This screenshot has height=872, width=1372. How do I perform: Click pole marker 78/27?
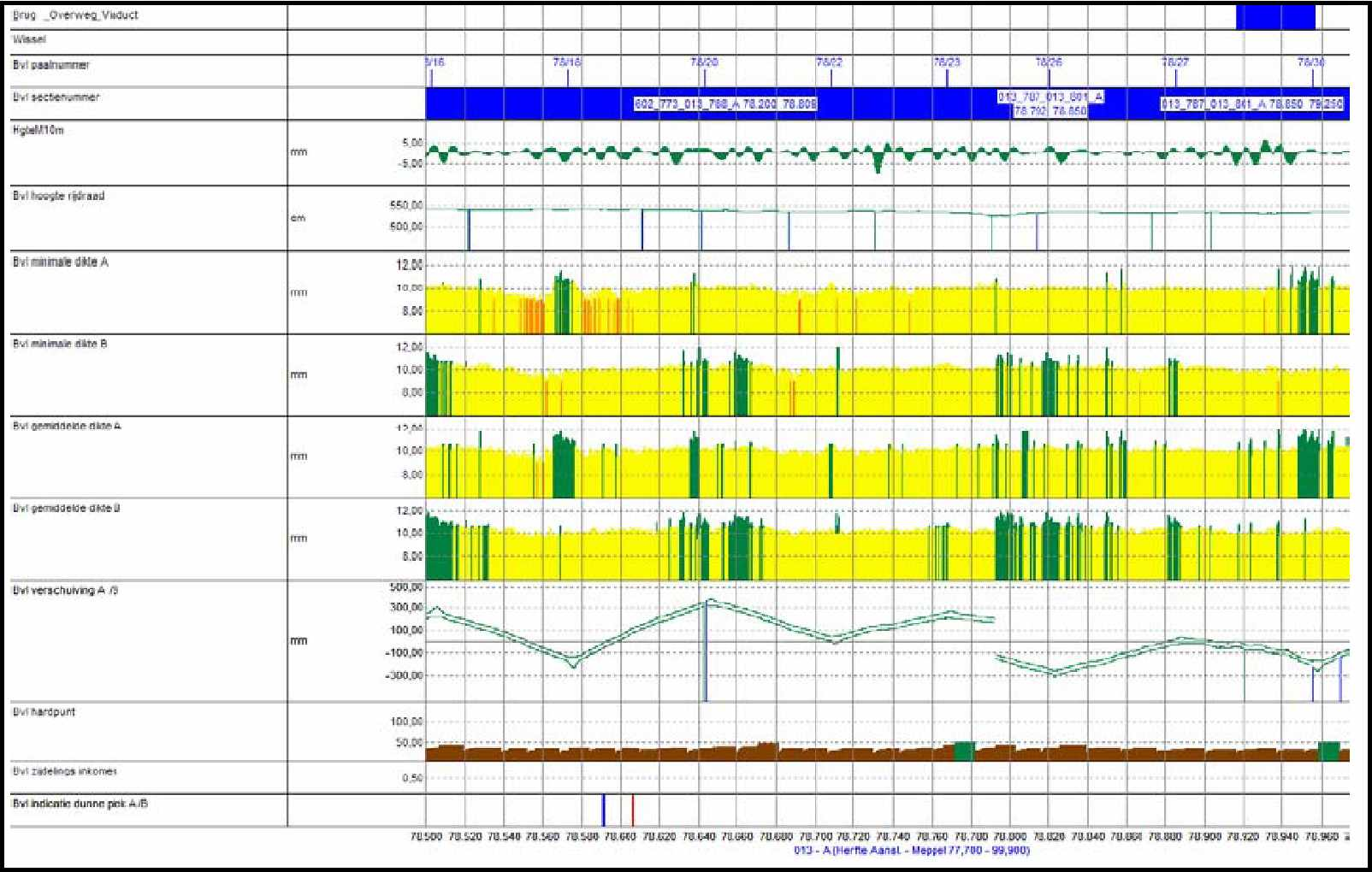pyautogui.click(x=1175, y=63)
